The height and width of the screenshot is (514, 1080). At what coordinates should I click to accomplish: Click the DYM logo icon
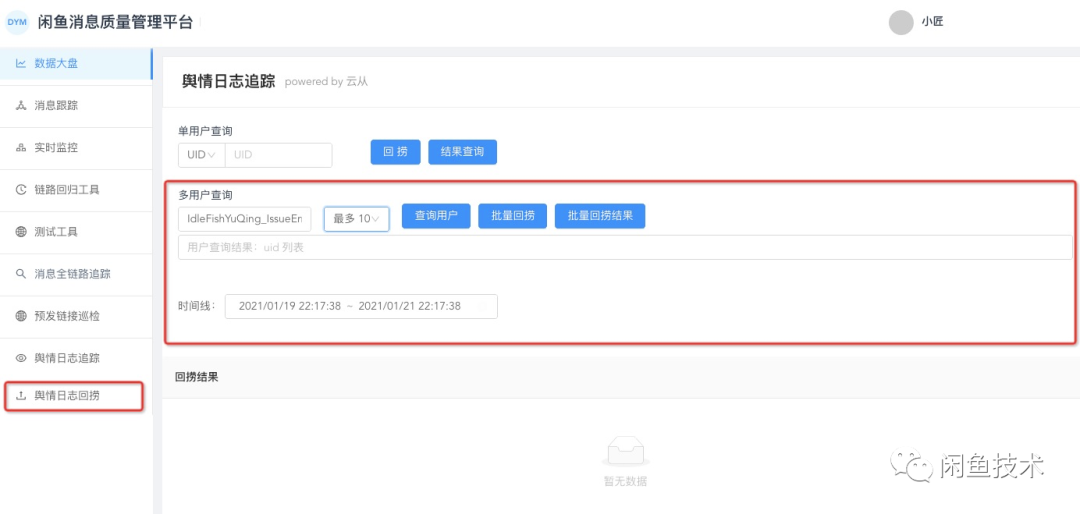tap(17, 22)
